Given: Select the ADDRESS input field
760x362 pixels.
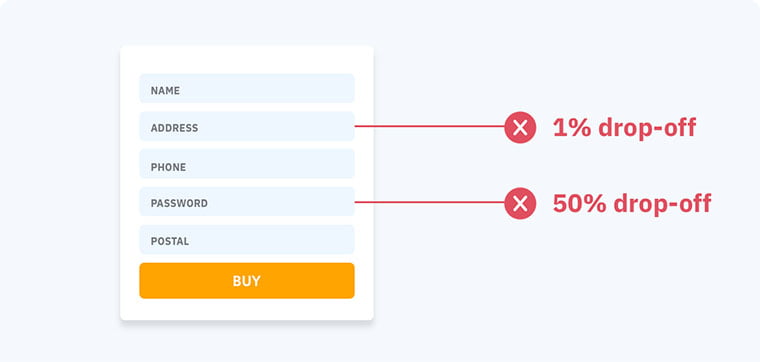Looking at the screenshot, I should (247, 126).
